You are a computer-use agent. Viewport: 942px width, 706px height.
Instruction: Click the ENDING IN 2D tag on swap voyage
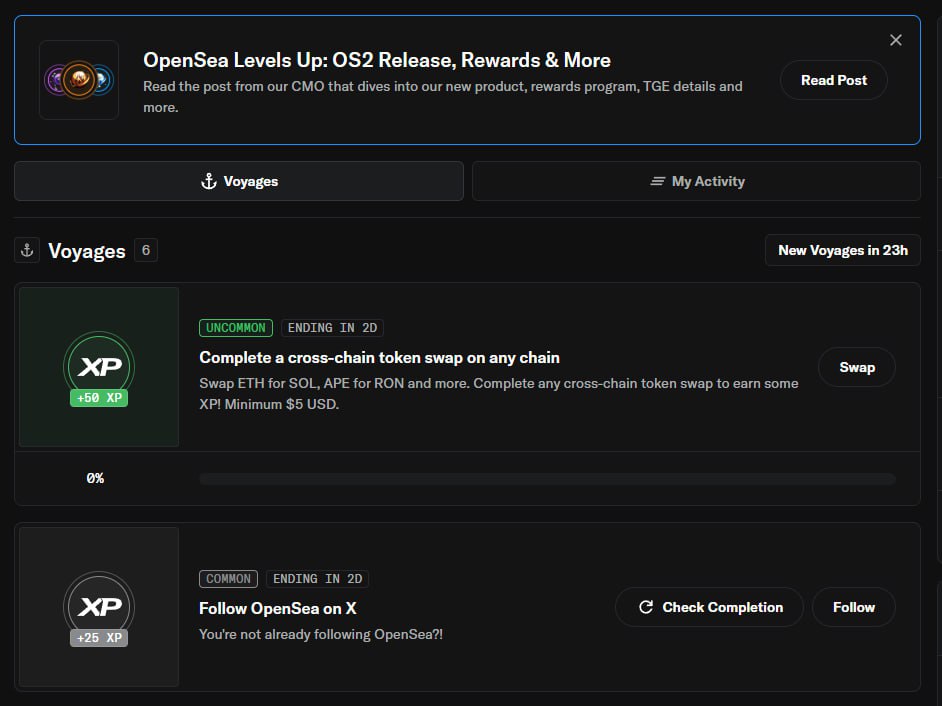click(332, 327)
